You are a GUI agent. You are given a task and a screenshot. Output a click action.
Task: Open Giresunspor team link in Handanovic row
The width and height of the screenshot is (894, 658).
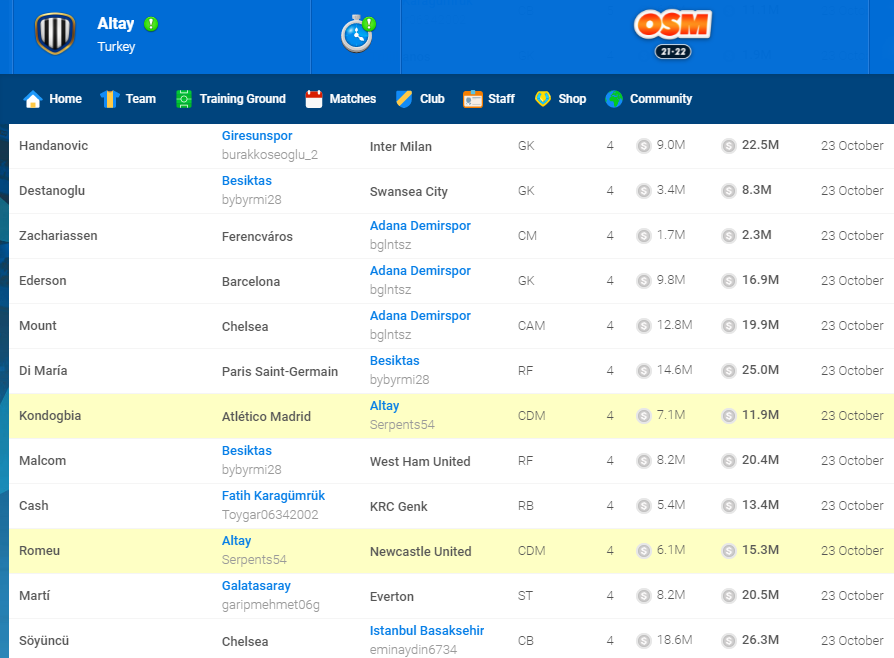(257, 136)
